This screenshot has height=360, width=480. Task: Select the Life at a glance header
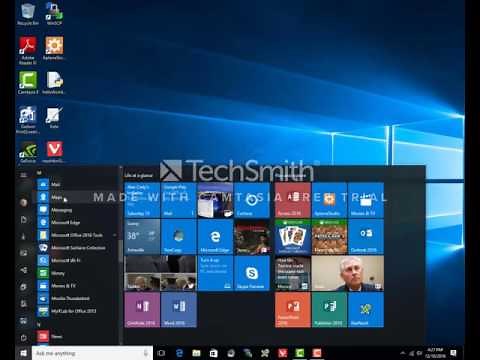[139, 175]
